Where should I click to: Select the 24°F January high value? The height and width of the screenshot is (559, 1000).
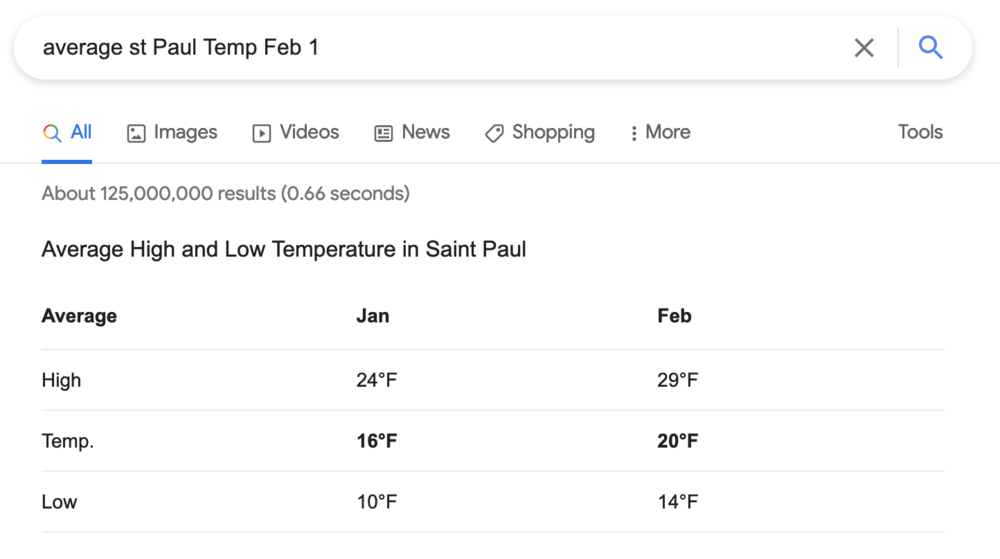point(376,380)
